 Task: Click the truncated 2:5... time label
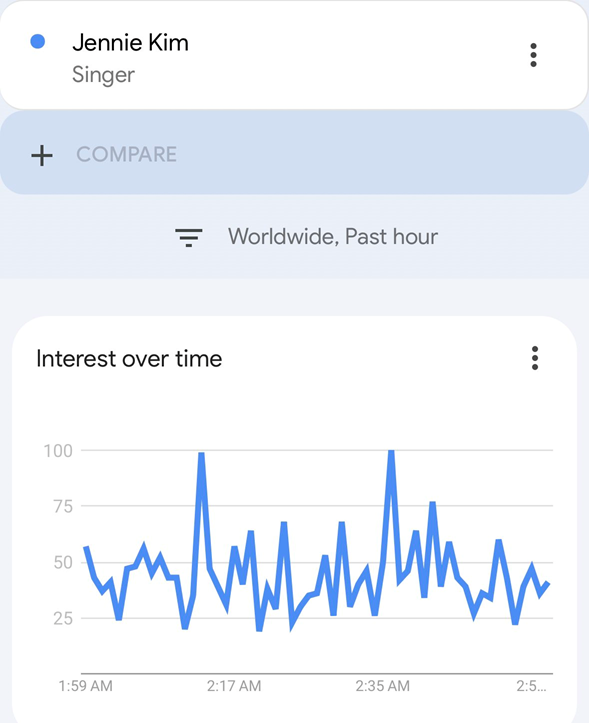coord(531,686)
